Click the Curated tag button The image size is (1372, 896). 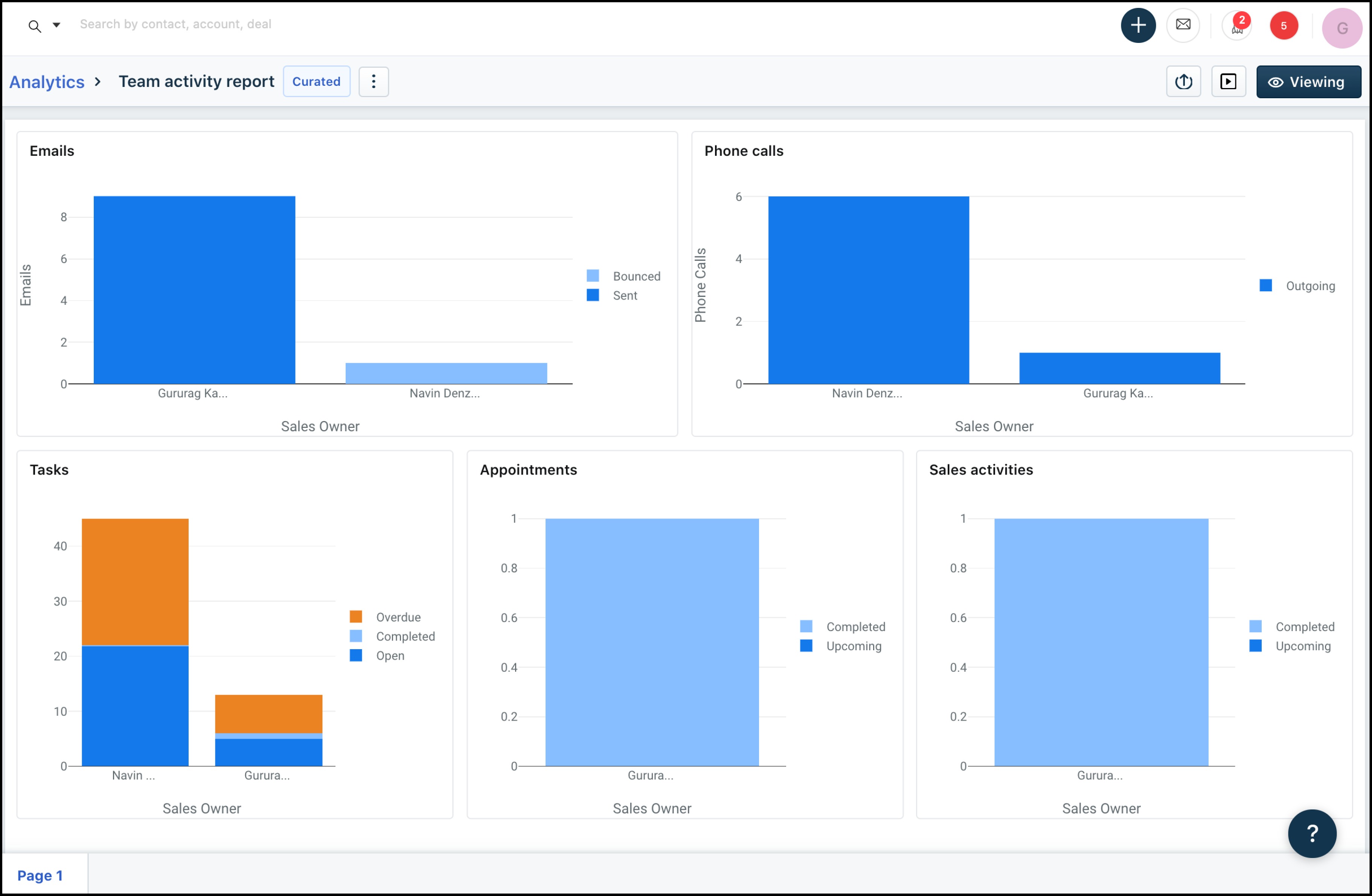(316, 82)
